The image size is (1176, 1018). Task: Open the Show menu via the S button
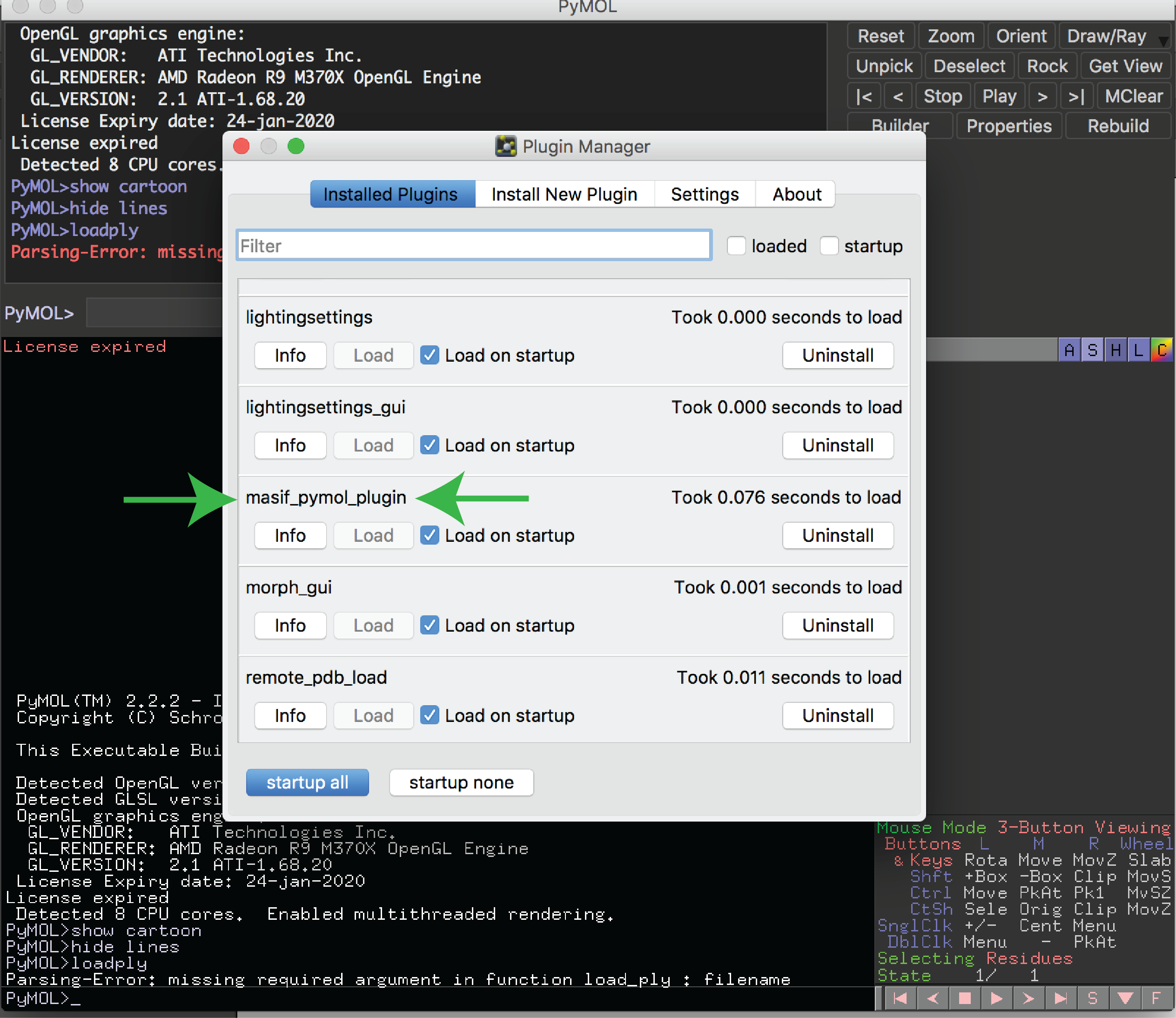1093,350
